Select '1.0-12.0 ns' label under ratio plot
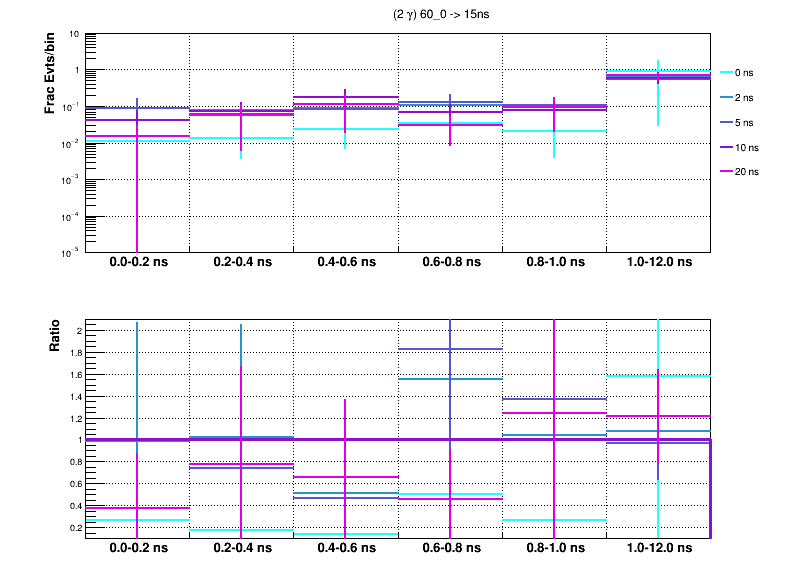 click(x=657, y=549)
